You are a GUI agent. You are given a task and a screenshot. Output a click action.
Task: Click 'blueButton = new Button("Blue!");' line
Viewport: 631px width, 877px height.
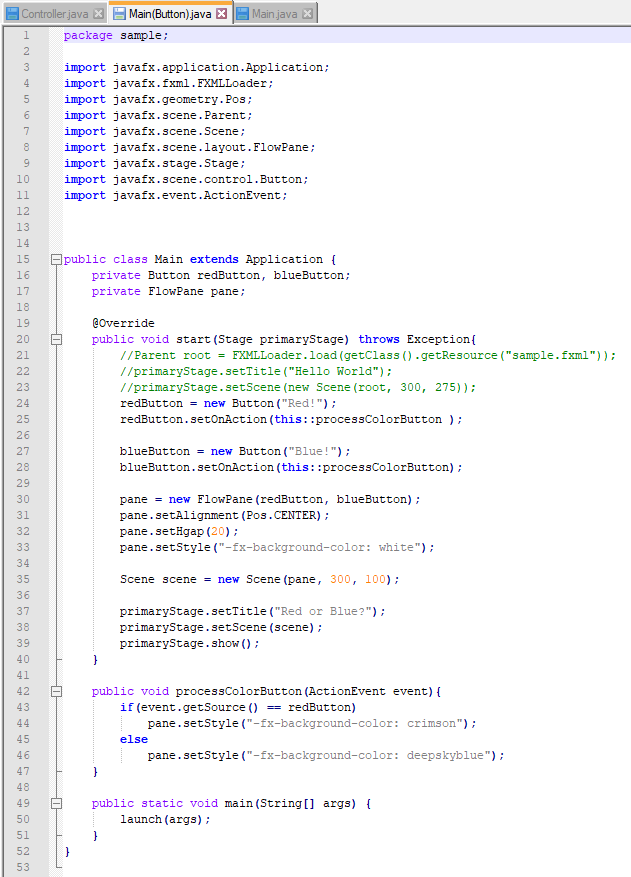click(x=235, y=452)
